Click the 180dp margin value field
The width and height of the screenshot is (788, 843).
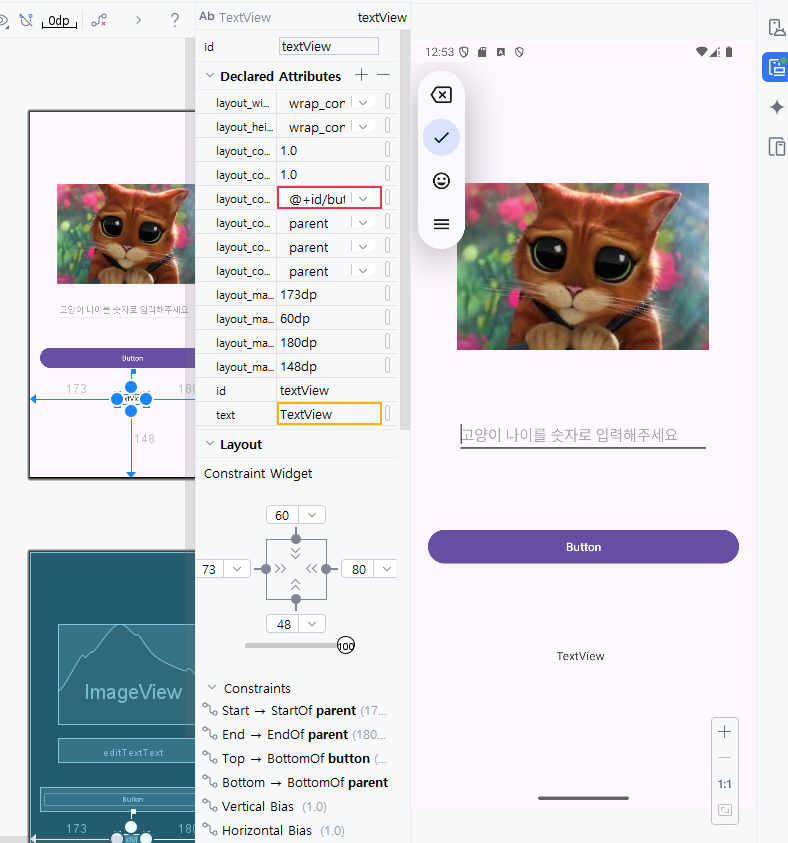click(329, 342)
